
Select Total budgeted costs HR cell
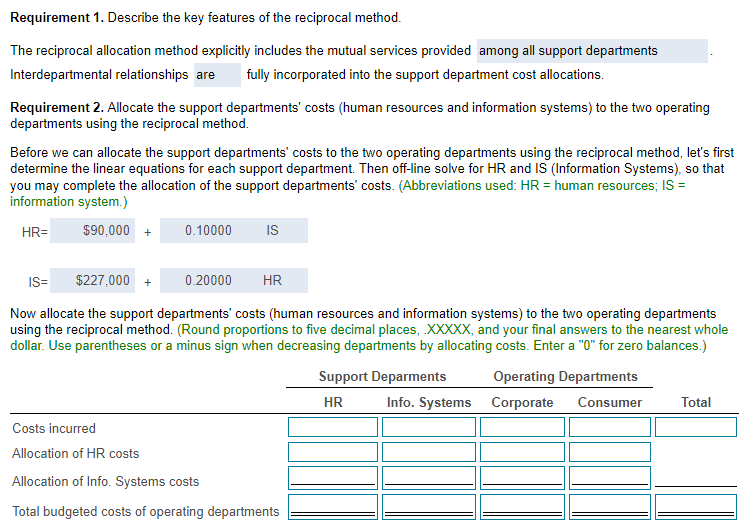click(333, 507)
